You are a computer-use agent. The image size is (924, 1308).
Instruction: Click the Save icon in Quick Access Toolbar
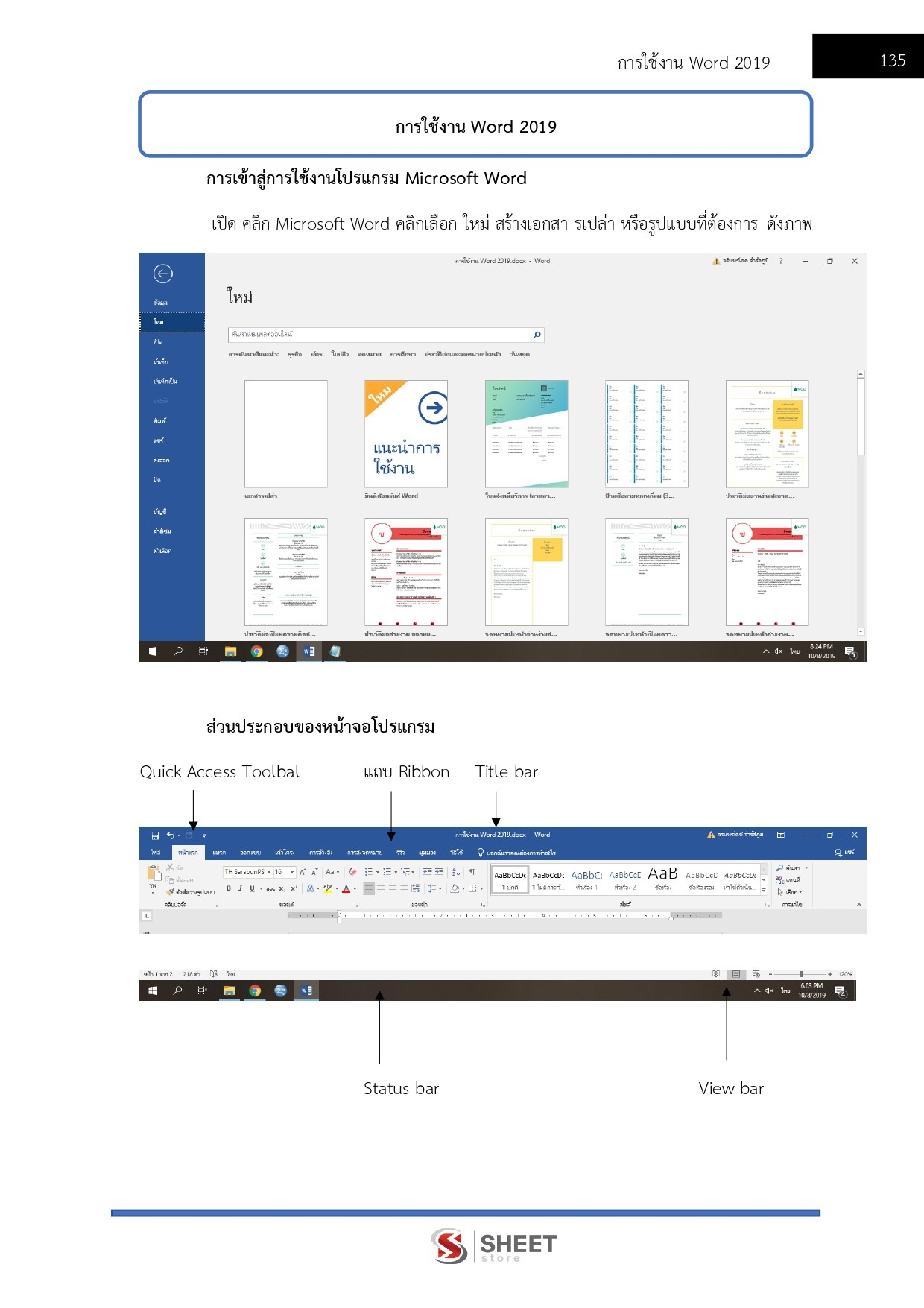pos(155,835)
